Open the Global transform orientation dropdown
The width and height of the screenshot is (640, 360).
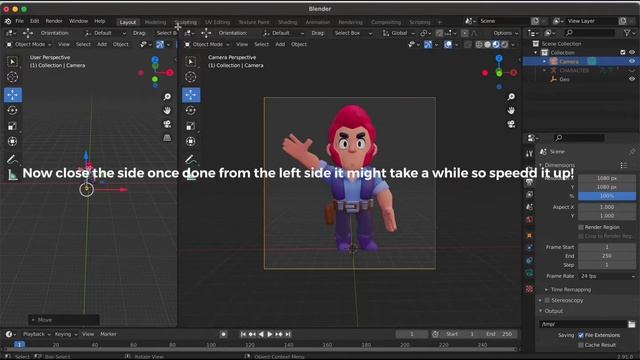tap(398, 33)
